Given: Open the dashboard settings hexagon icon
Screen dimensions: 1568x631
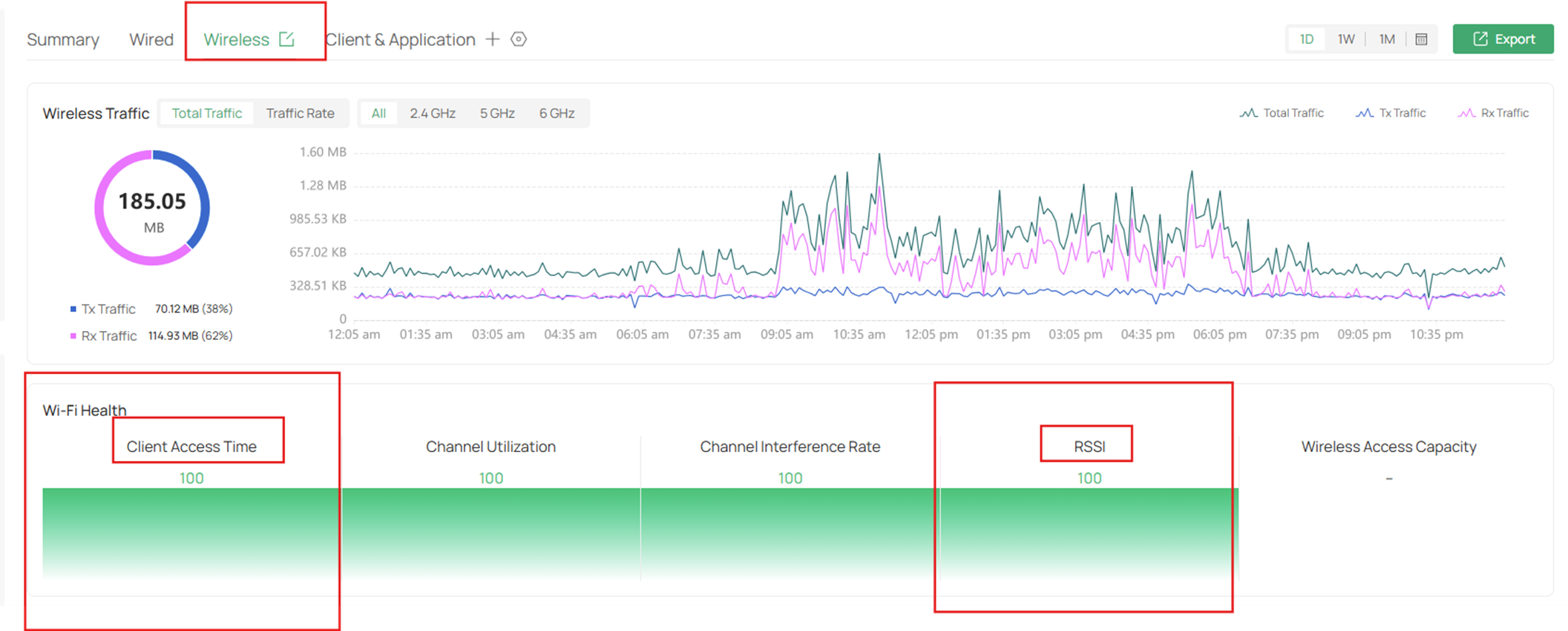Looking at the screenshot, I should (519, 39).
